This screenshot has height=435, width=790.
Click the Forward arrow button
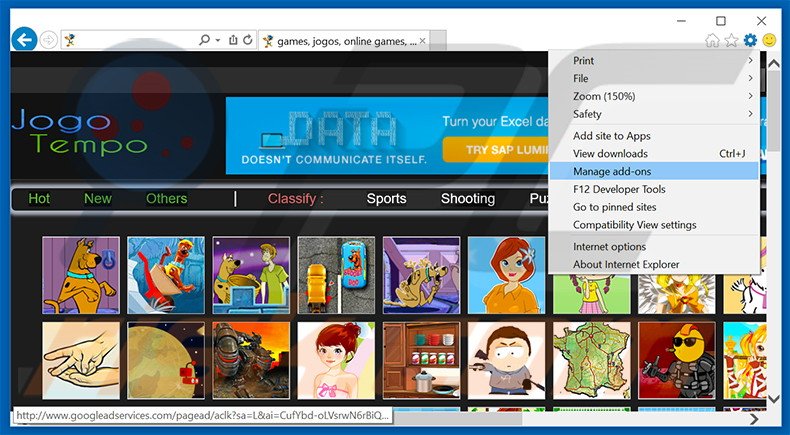point(48,40)
